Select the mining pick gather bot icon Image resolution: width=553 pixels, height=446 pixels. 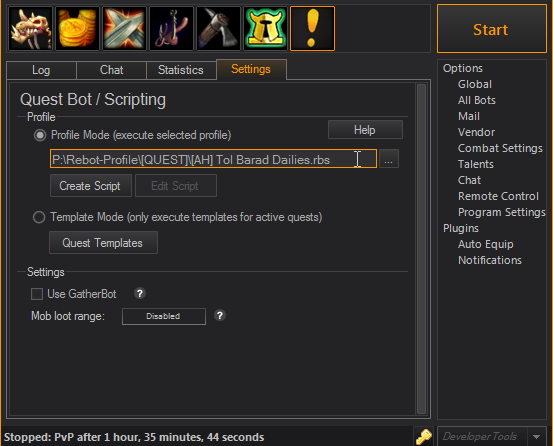218,29
